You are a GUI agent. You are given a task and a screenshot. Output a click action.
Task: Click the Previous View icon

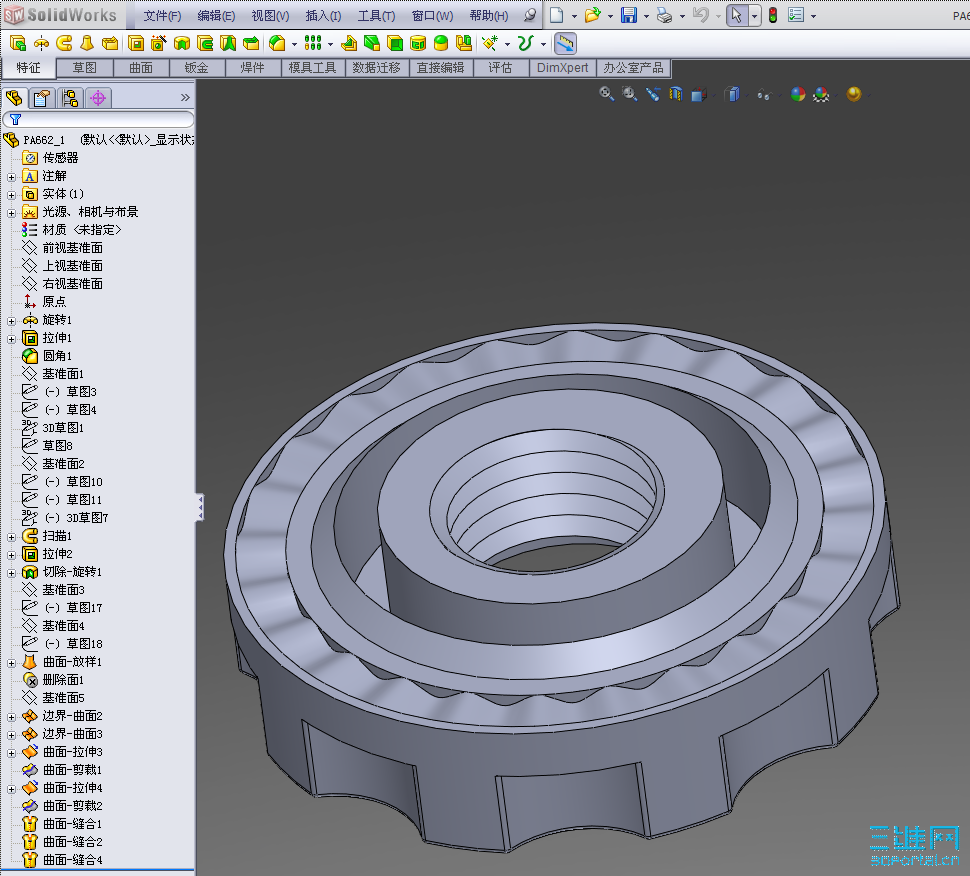tap(653, 94)
